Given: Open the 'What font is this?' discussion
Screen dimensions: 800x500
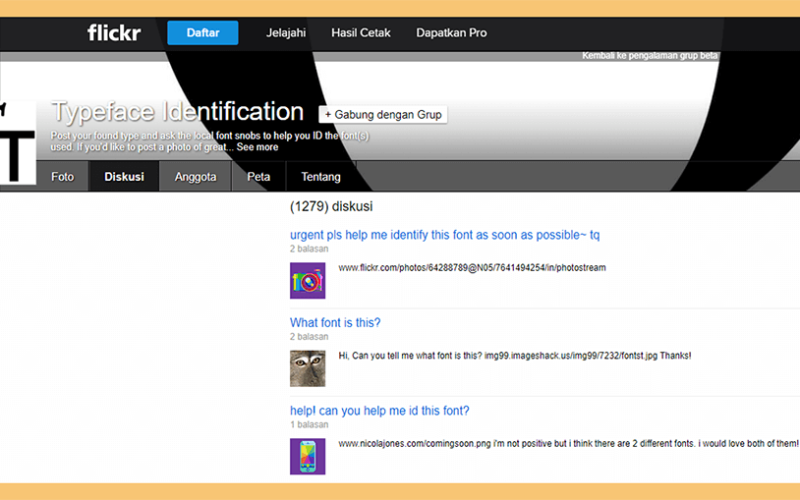Looking at the screenshot, I should pyautogui.click(x=335, y=322).
